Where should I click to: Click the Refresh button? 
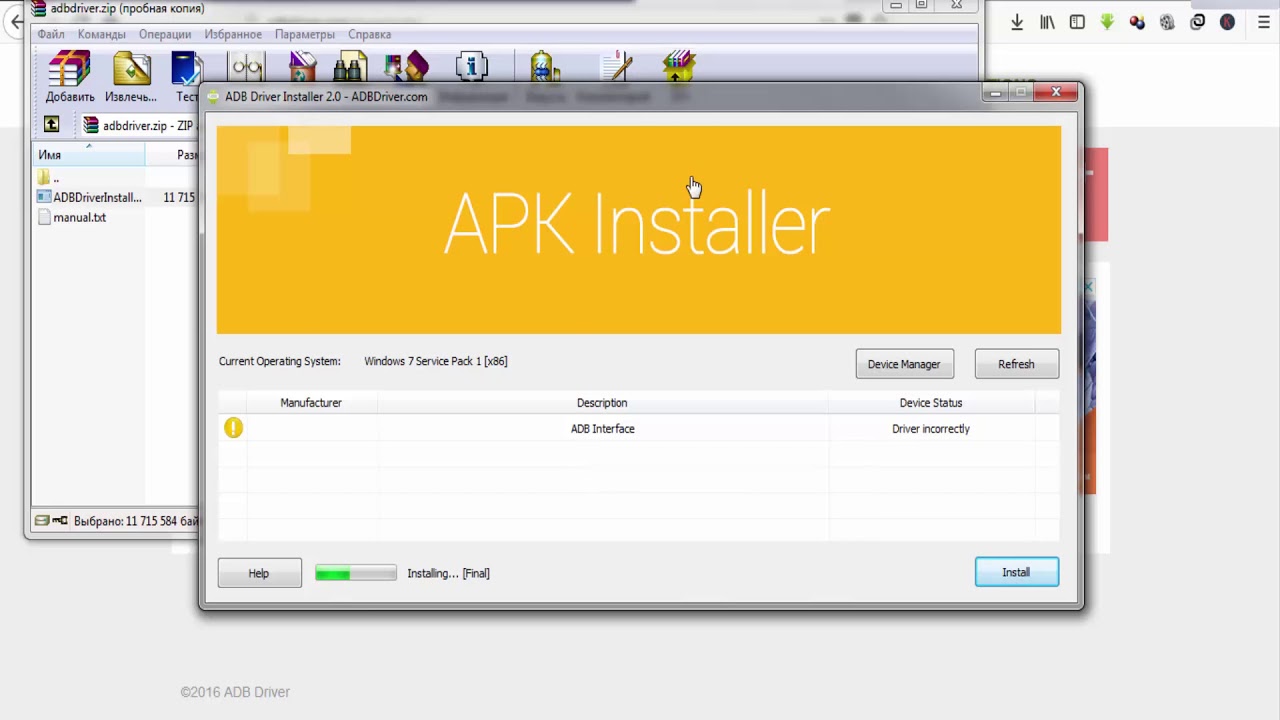click(1016, 364)
